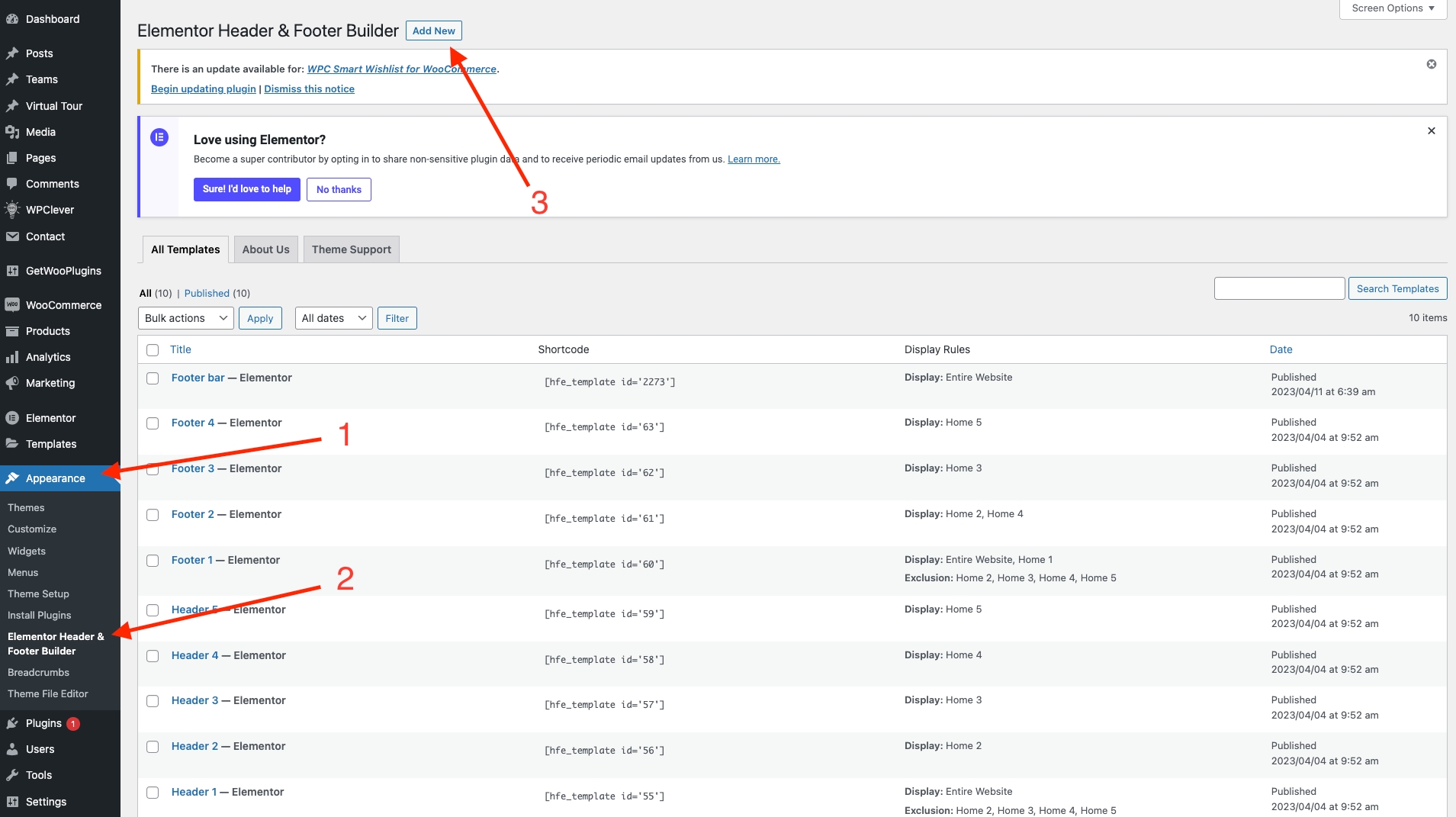1456x817 pixels.
Task: Open Analytics via its bar-chart icon
Action: point(12,357)
